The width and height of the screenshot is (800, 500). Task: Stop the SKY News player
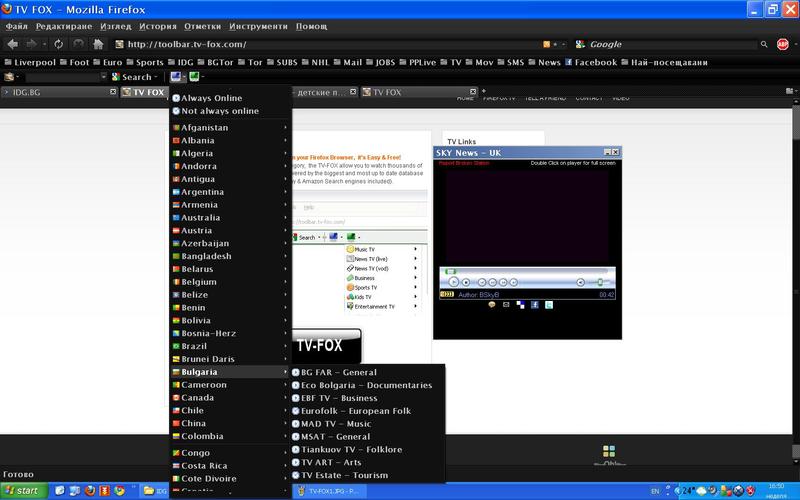pyautogui.click(x=466, y=282)
